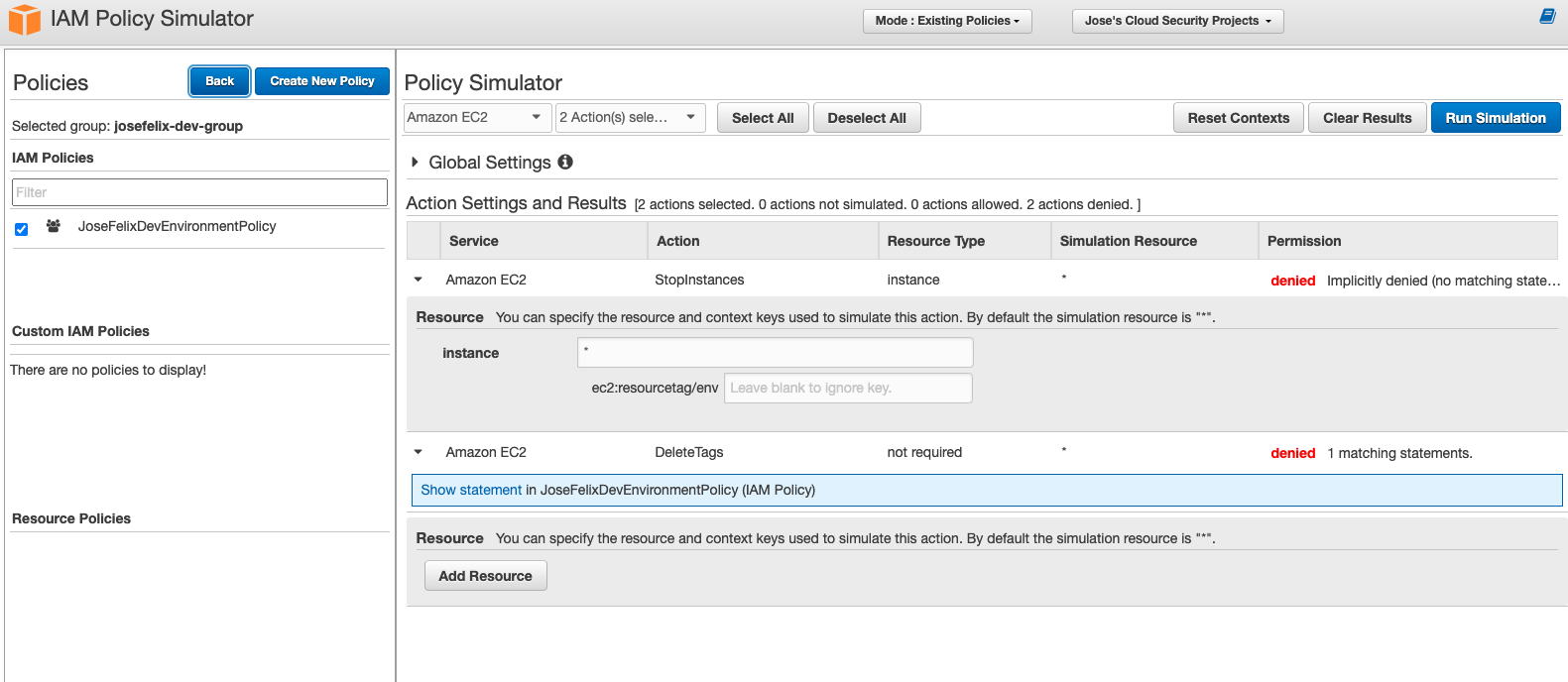Viewport: 1568px width, 682px height.
Task: Click the 'not required' resource type cell
Action: pyautogui.click(x=924, y=452)
